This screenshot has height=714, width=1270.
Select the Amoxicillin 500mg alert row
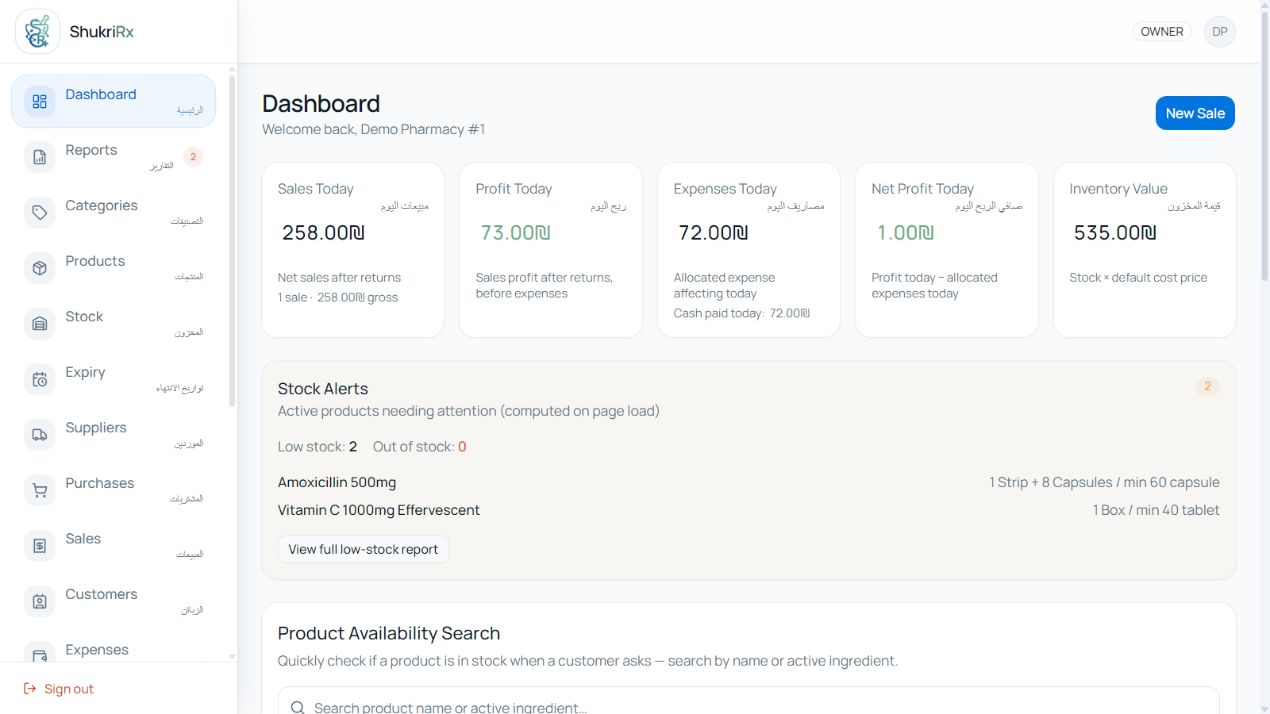pyautogui.click(x=748, y=482)
